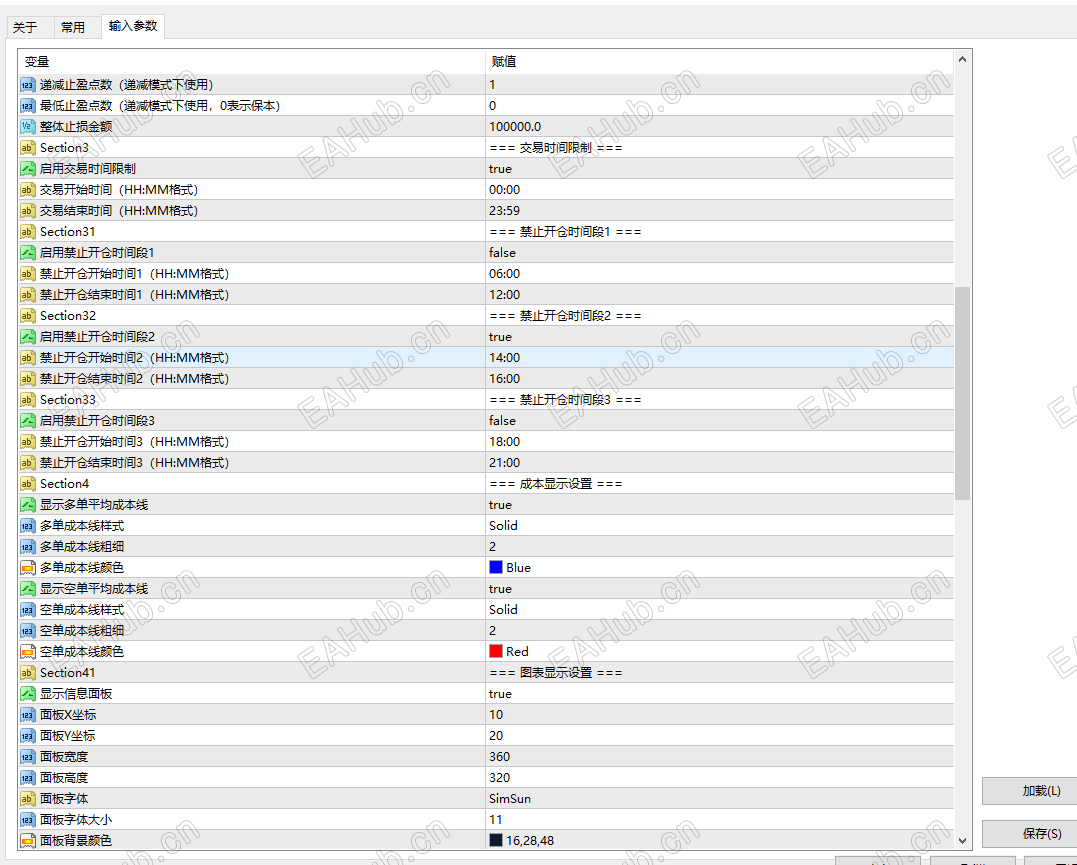Click the scrollbar down arrow
The image size is (1077, 865).
[962, 841]
